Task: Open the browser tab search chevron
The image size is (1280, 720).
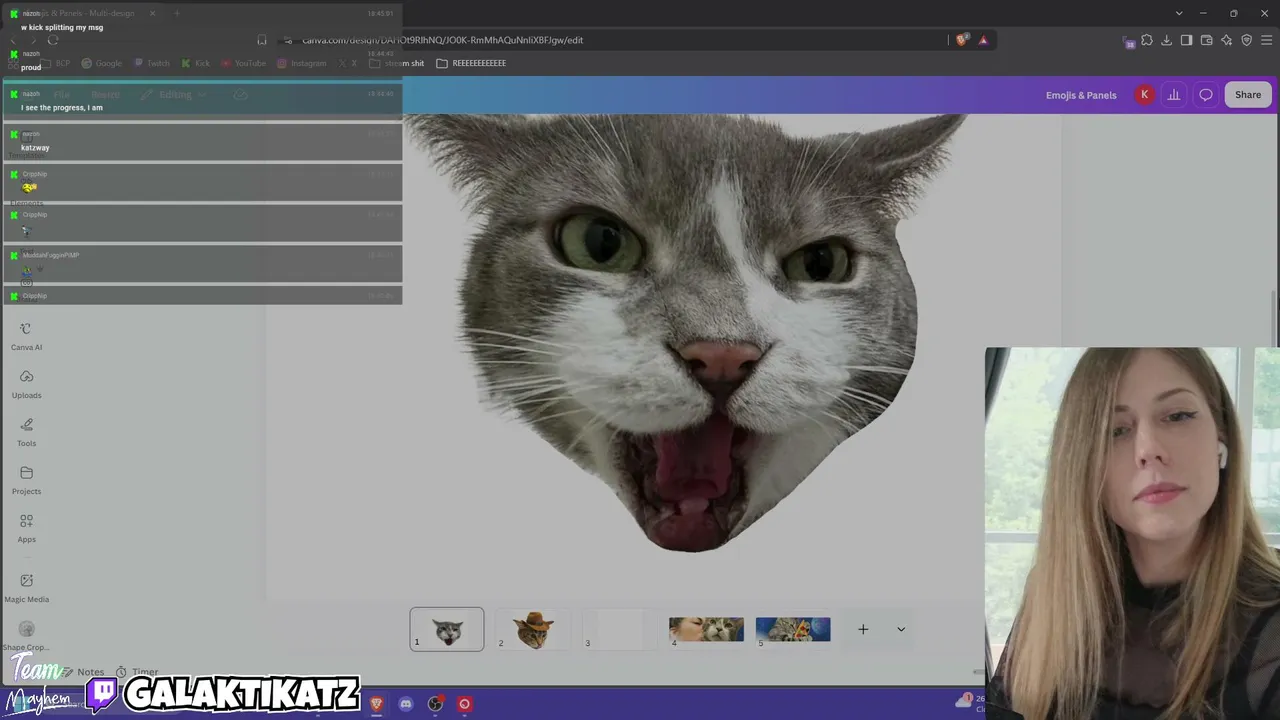Action: pyautogui.click(x=1179, y=13)
